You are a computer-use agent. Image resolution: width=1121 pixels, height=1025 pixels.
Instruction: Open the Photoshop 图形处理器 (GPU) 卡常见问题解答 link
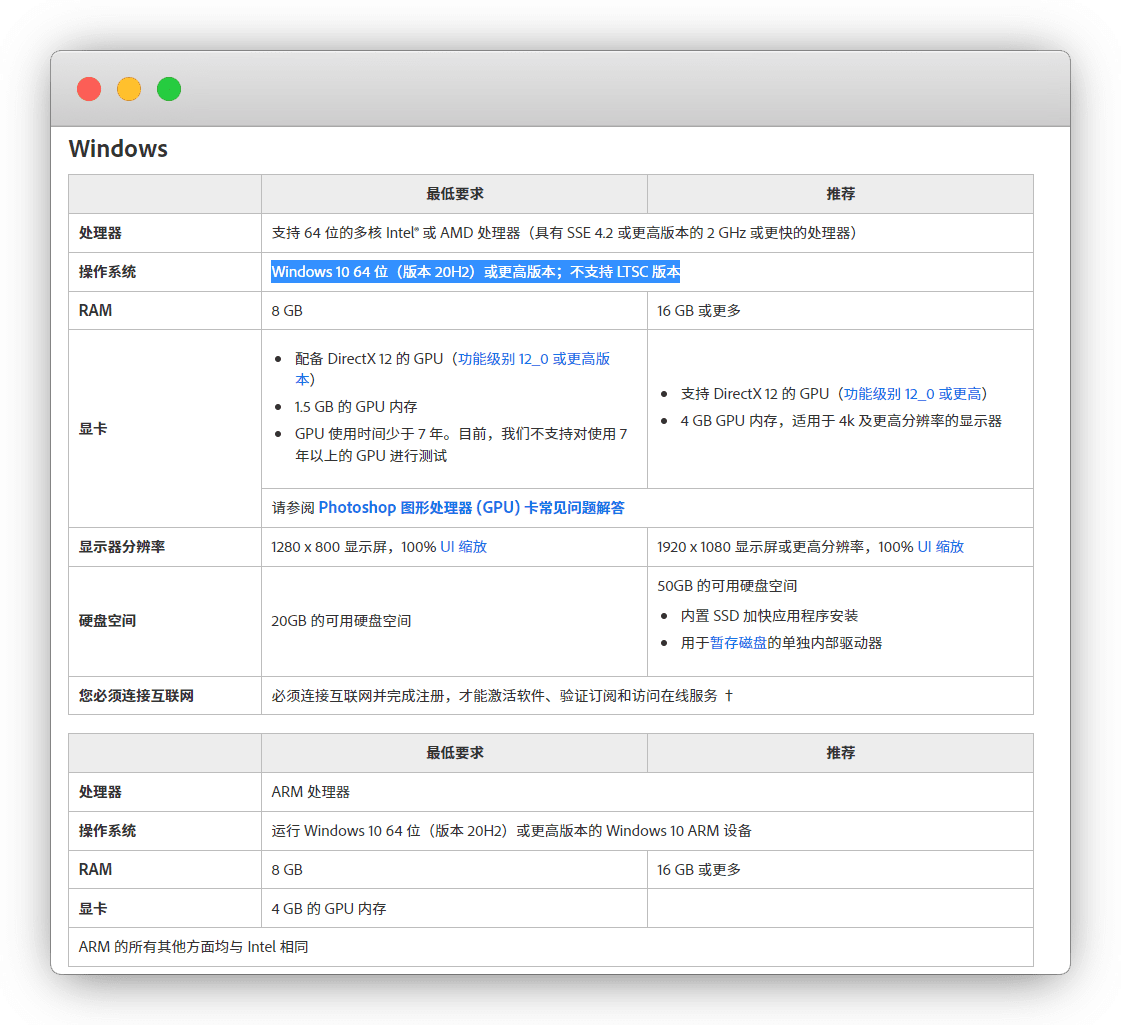coord(471,508)
